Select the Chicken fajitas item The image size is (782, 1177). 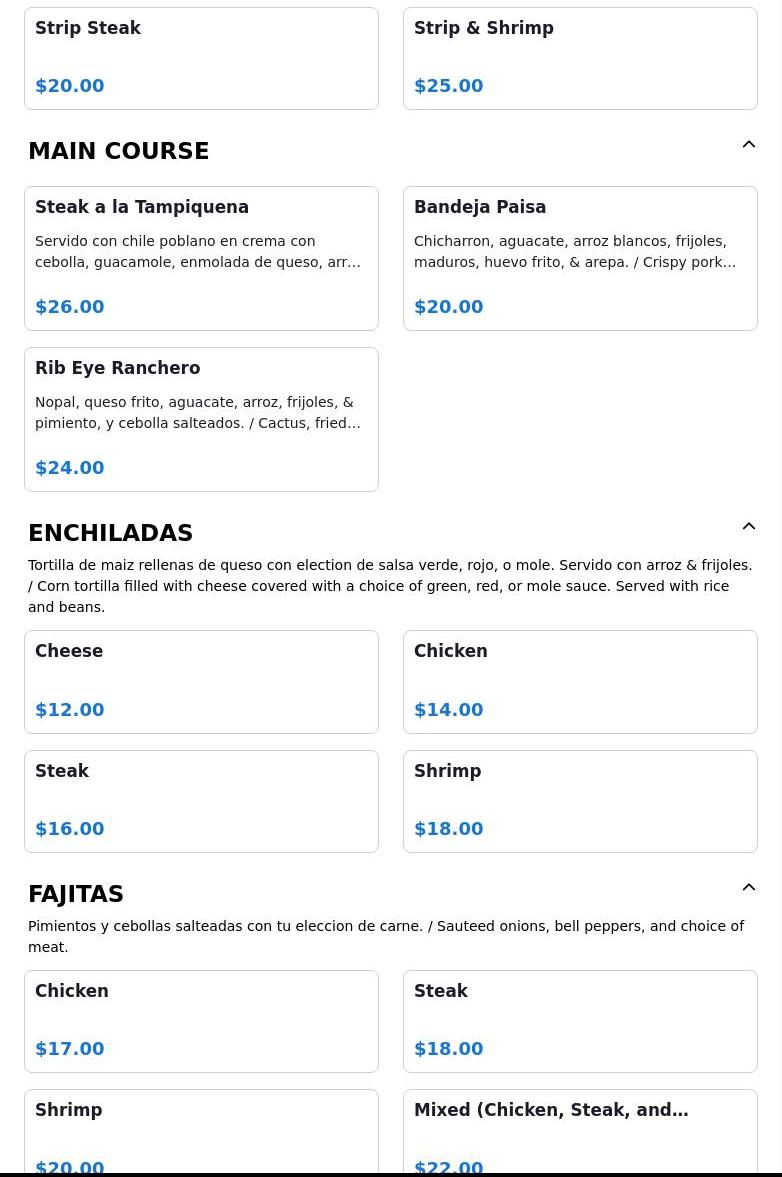point(201,1021)
